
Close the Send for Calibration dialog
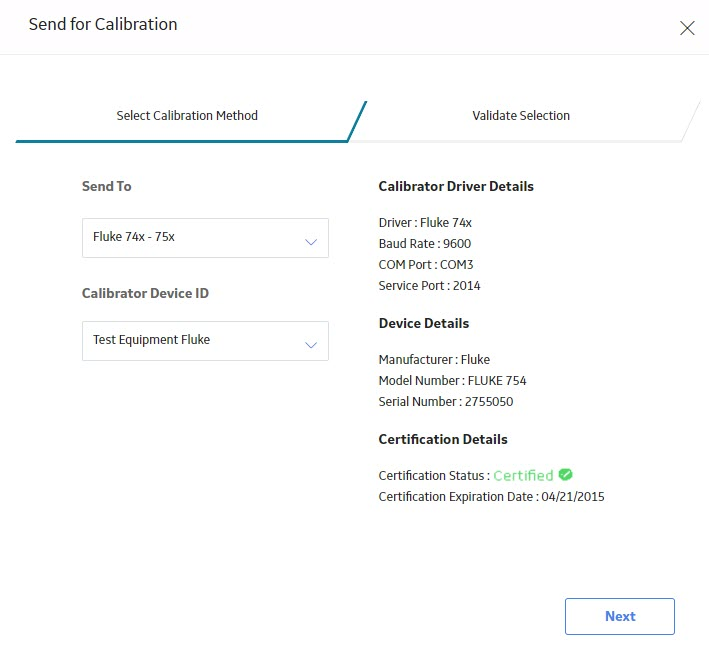687,28
